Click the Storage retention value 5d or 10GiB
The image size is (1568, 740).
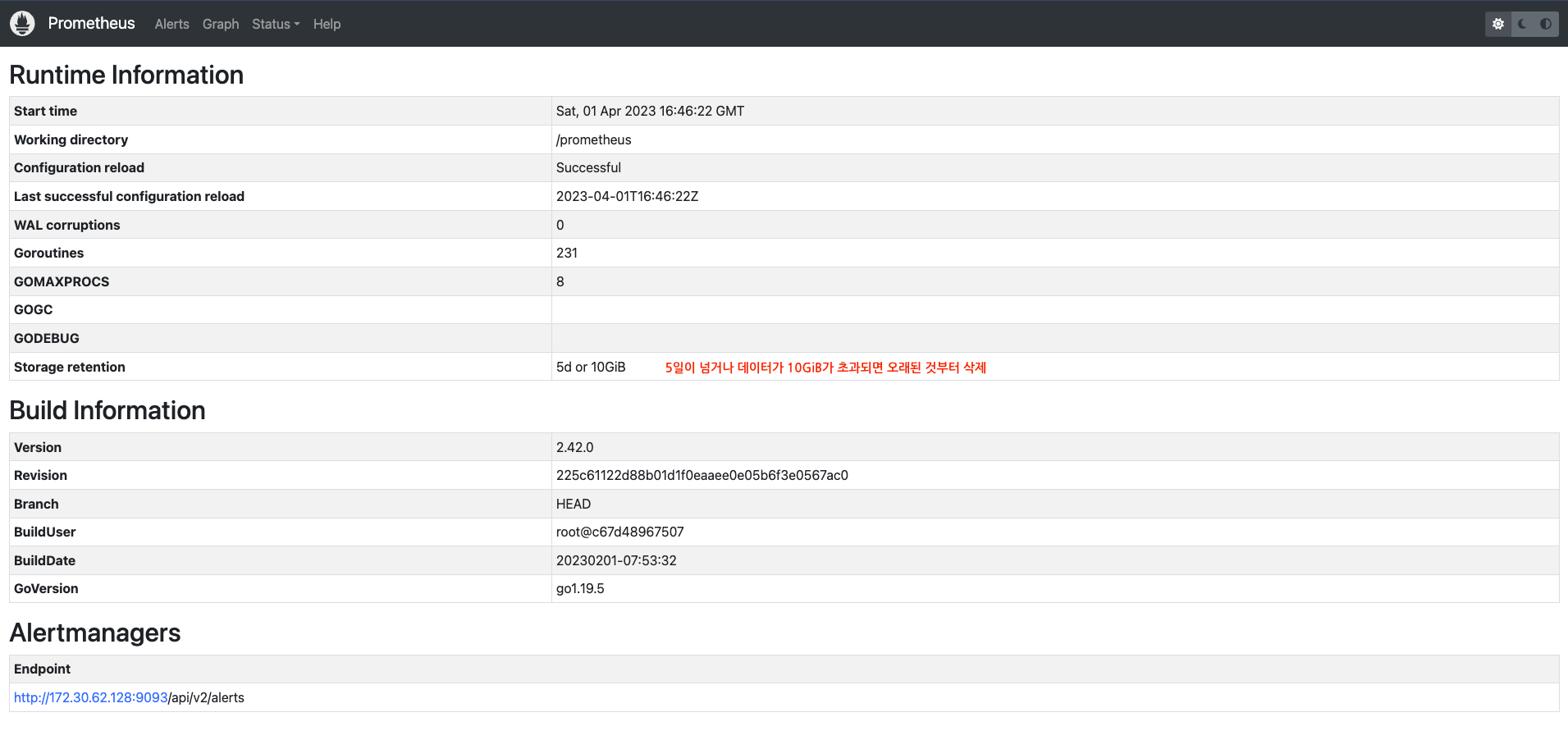pyautogui.click(x=591, y=368)
